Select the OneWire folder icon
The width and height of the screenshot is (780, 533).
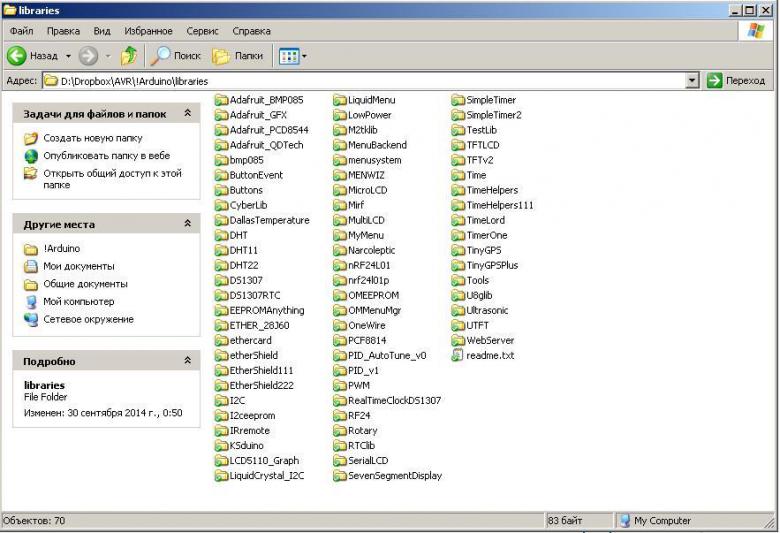click(x=339, y=325)
